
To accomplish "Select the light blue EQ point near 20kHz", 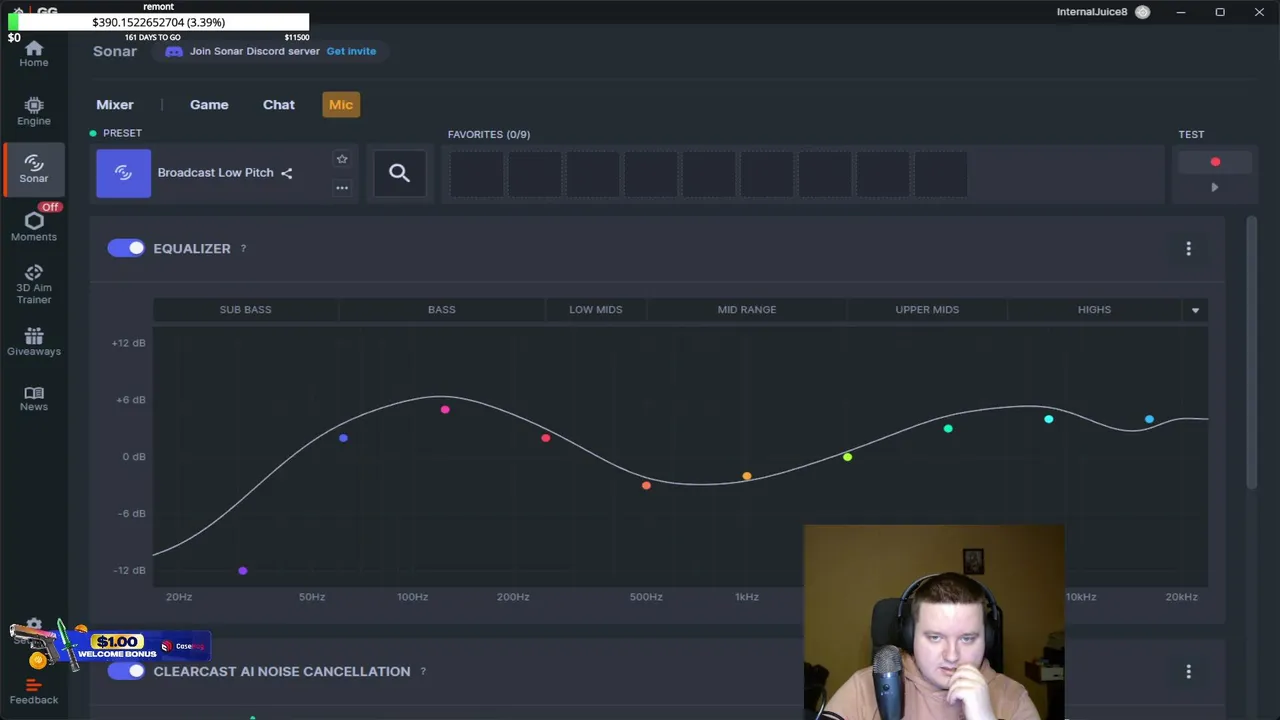I will (x=1149, y=419).
